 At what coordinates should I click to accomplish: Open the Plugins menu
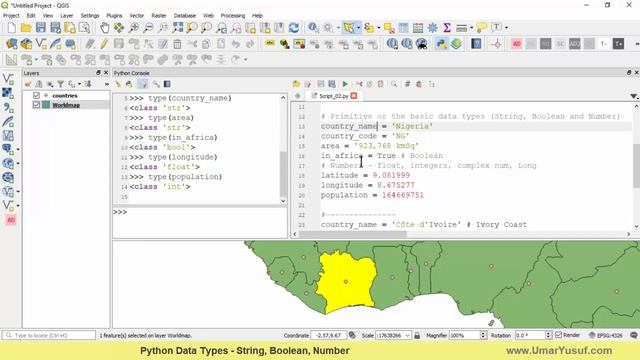click(x=114, y=16)
